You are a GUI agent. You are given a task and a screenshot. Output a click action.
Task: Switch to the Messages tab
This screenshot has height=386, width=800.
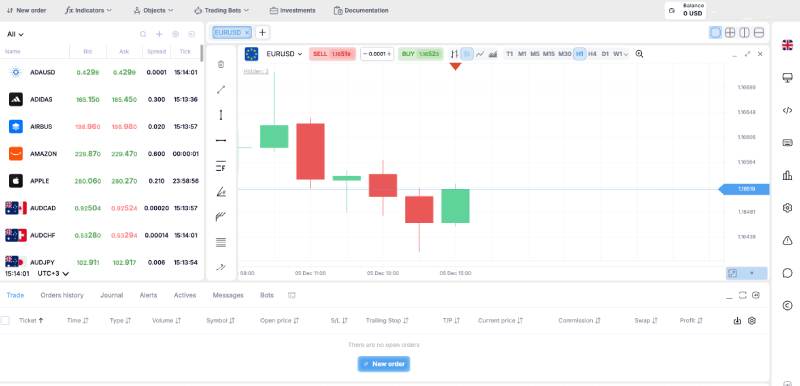click(228, 295)
